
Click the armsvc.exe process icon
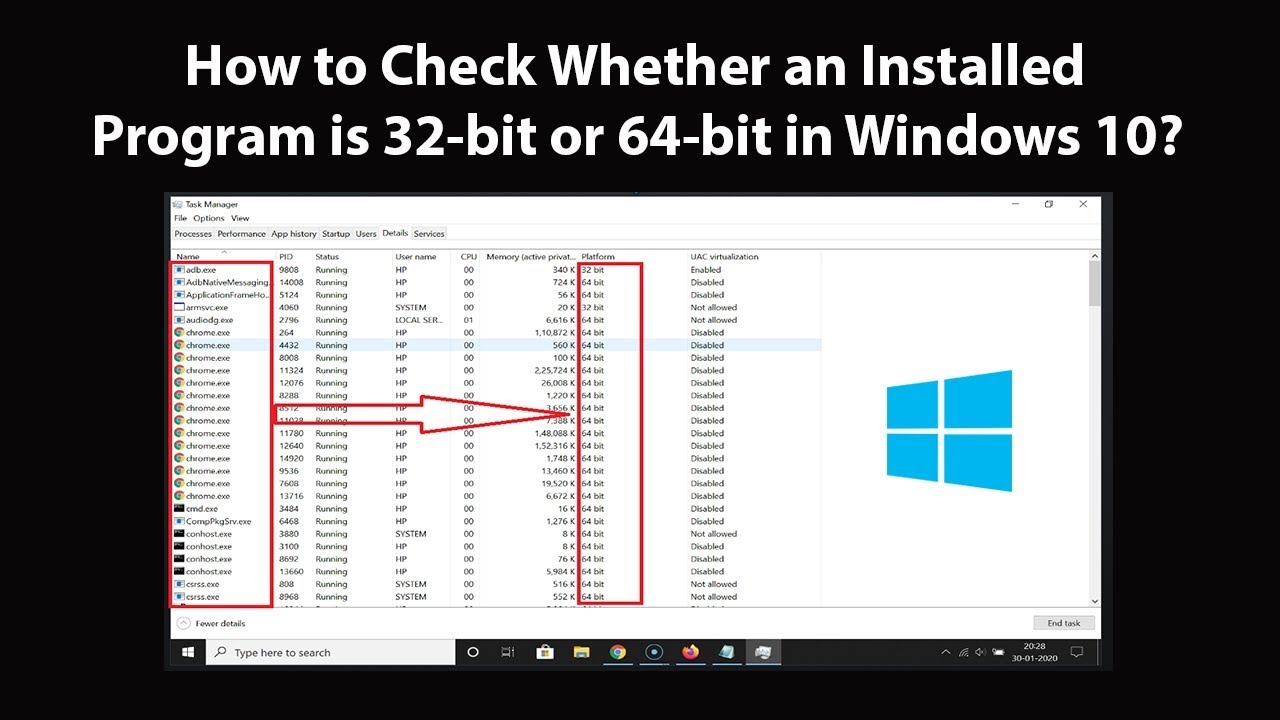[179, 308]
